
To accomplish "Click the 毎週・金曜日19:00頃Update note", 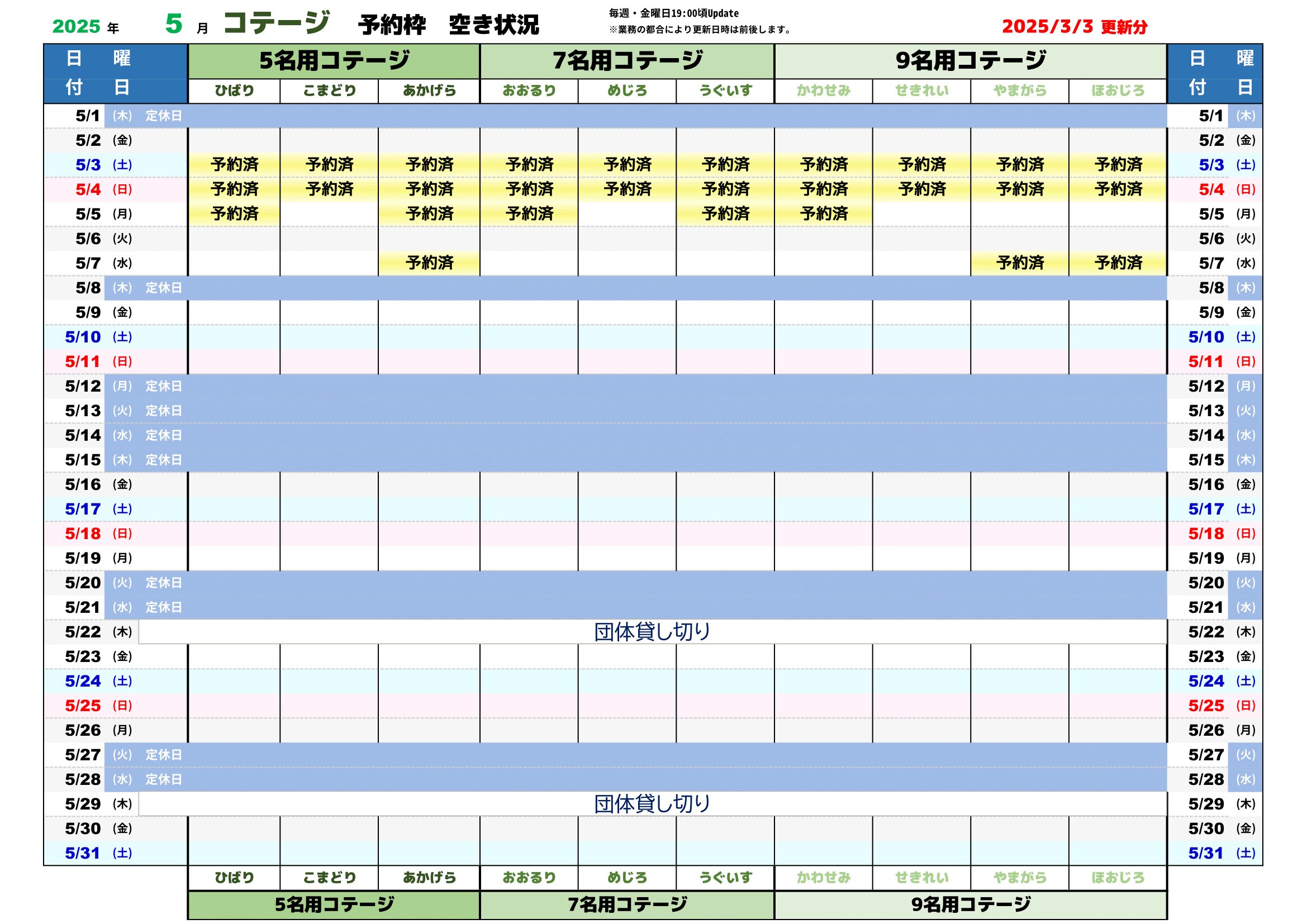I will pos(674,13).
